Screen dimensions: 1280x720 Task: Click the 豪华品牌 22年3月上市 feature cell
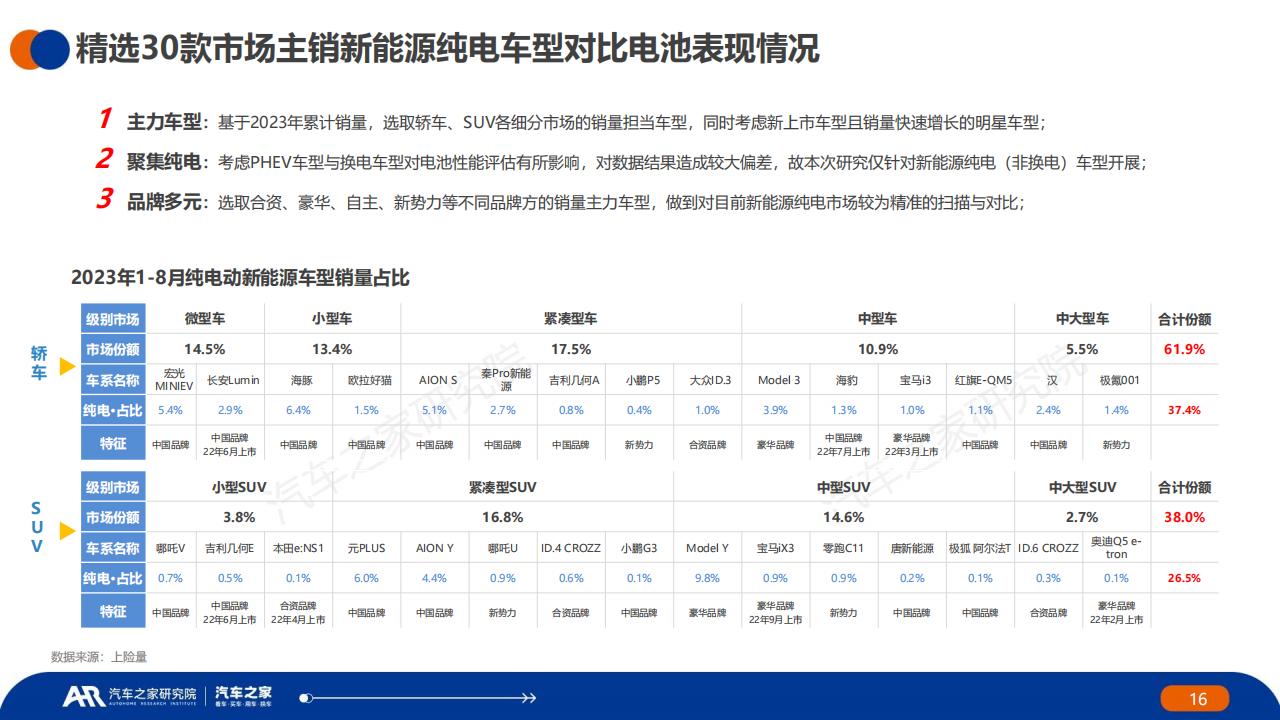[x=914, y=445]
